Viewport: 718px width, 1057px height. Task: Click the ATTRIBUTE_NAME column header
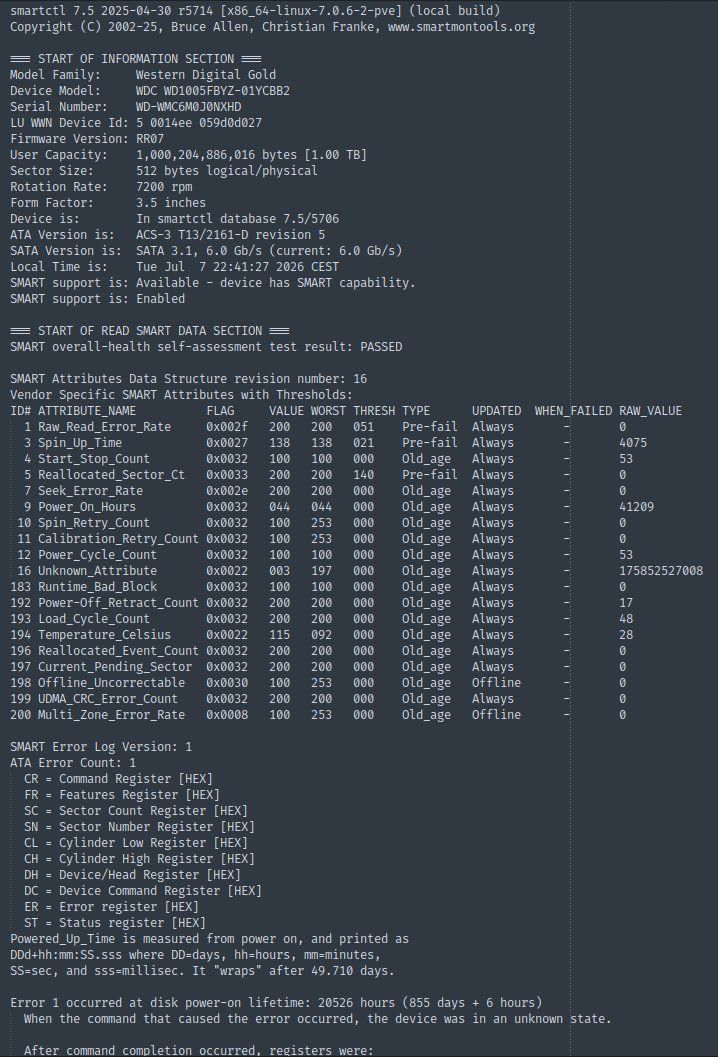click(x=86, y=411)
